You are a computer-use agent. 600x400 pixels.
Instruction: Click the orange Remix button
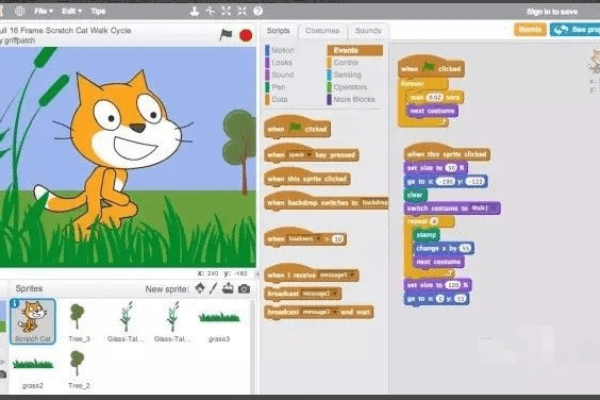click(530, 29)
